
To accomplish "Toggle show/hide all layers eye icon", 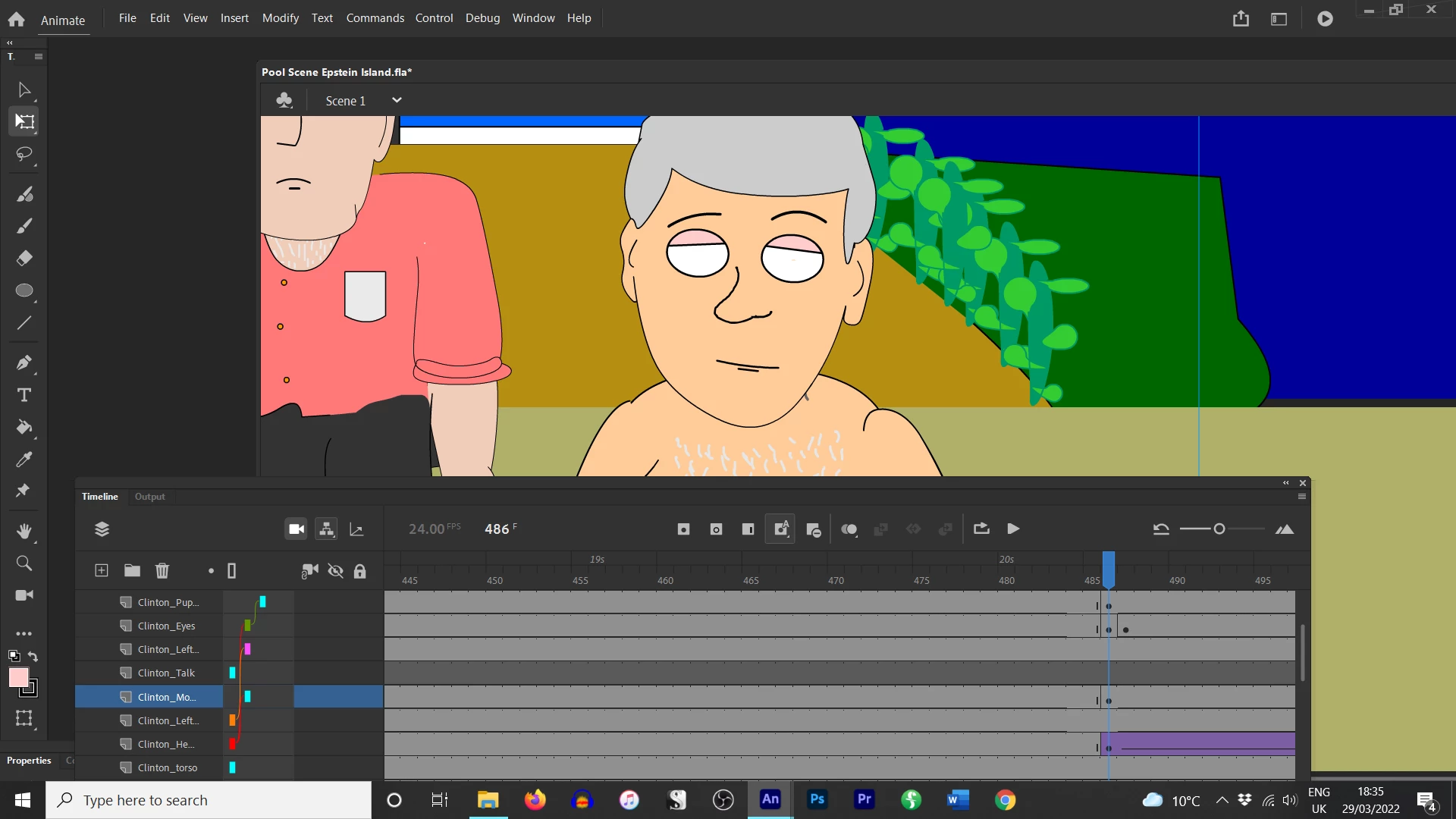I will pyautogui.click(x=335, y=571).
